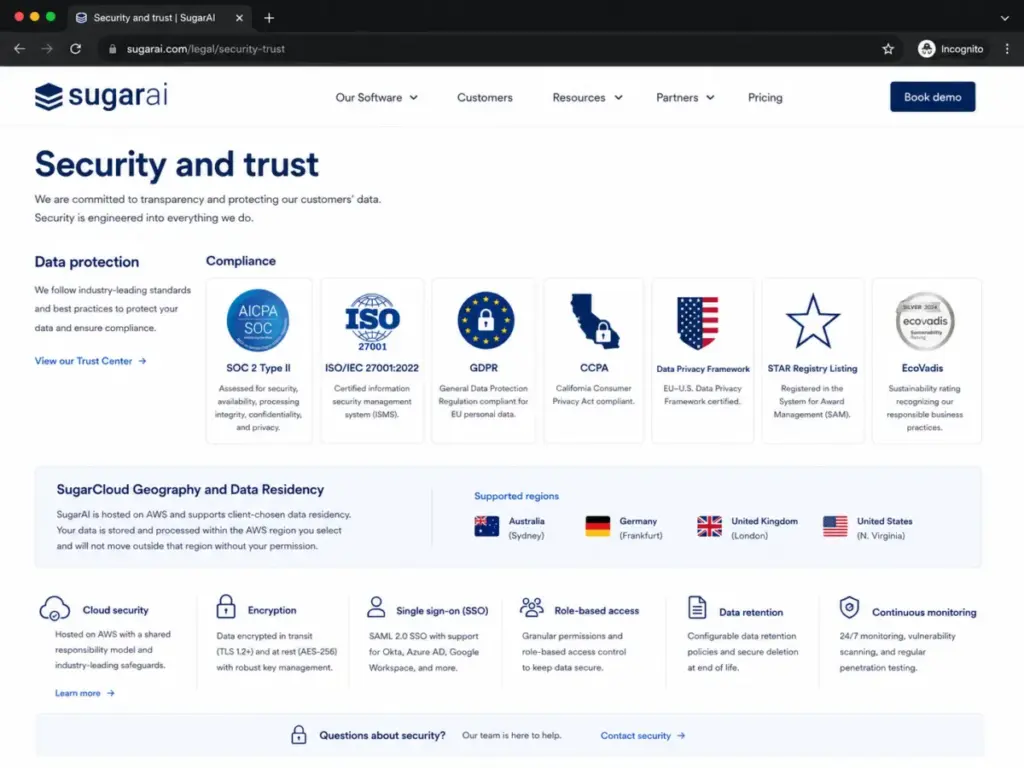The image size is (1024, 768).
Task: Click the SOC 2 Type II title
Action: click(x=258, y=368)
